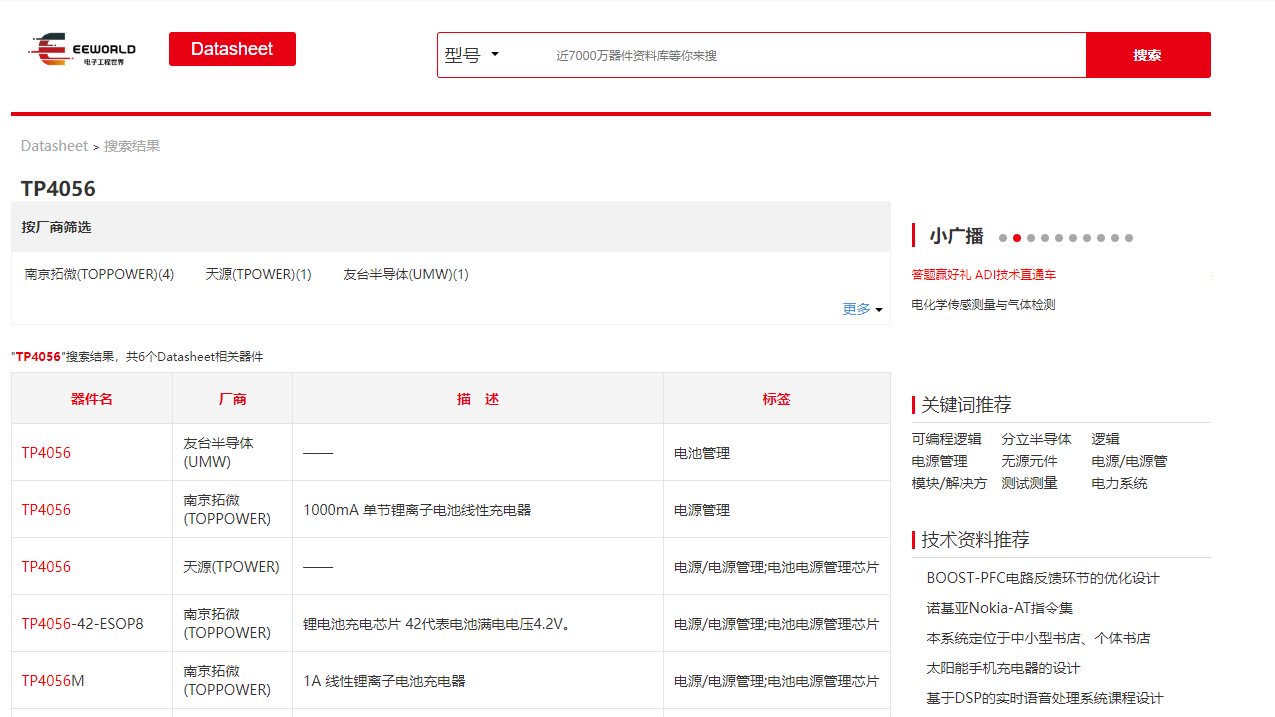The height and width of the screenshot is (717, 1275).
Task: Open 电源管理 in the keyword recommendations
Action: [x=940, y=461]
